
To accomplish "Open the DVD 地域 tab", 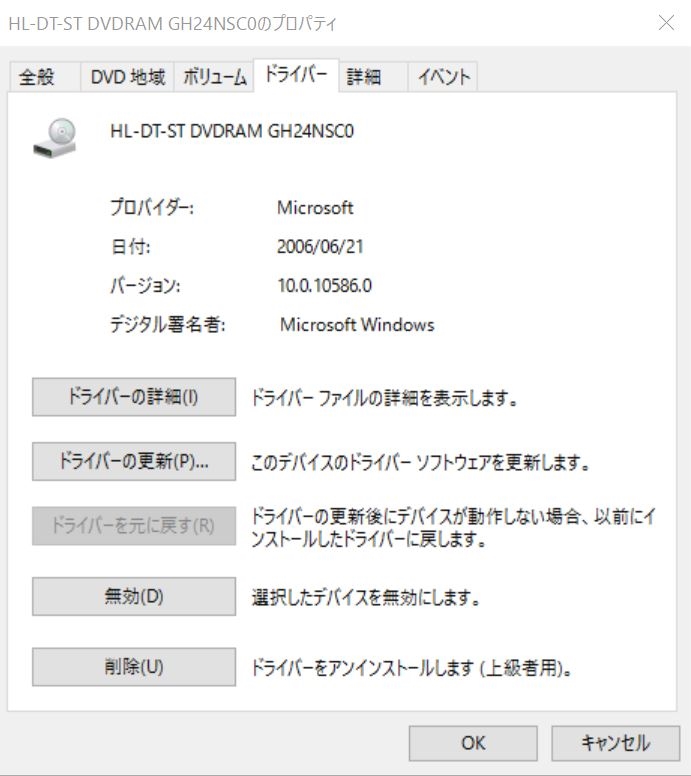I will click(128, 77).
